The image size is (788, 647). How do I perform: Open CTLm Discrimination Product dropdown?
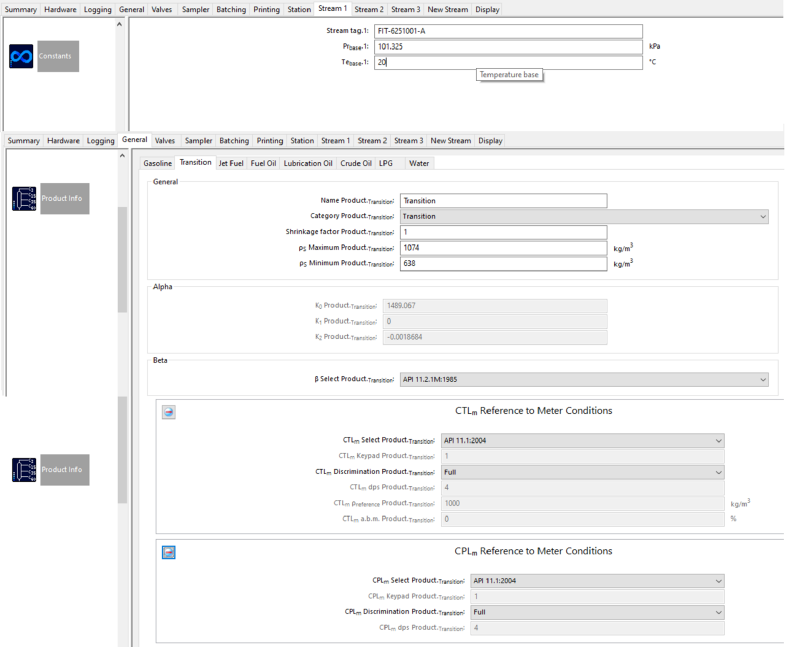pyautogui.click(x=583, y=473)
